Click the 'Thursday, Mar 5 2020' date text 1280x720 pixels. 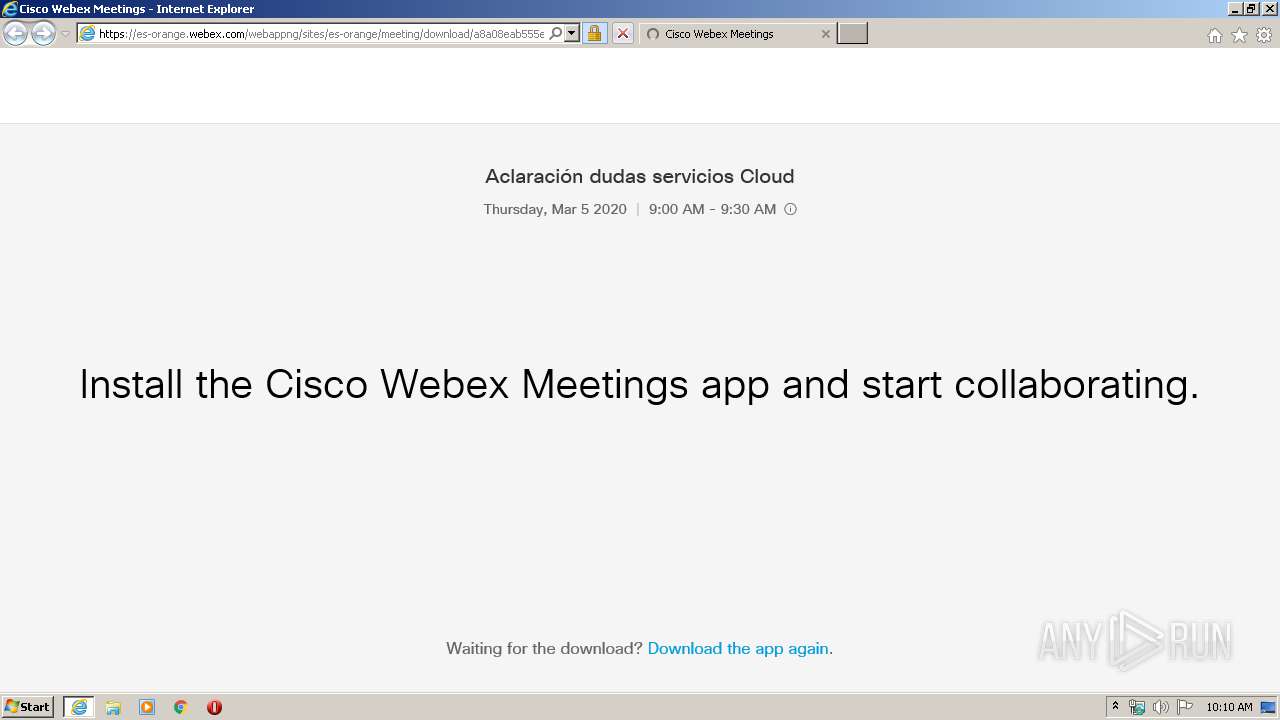tap(555, 209)
